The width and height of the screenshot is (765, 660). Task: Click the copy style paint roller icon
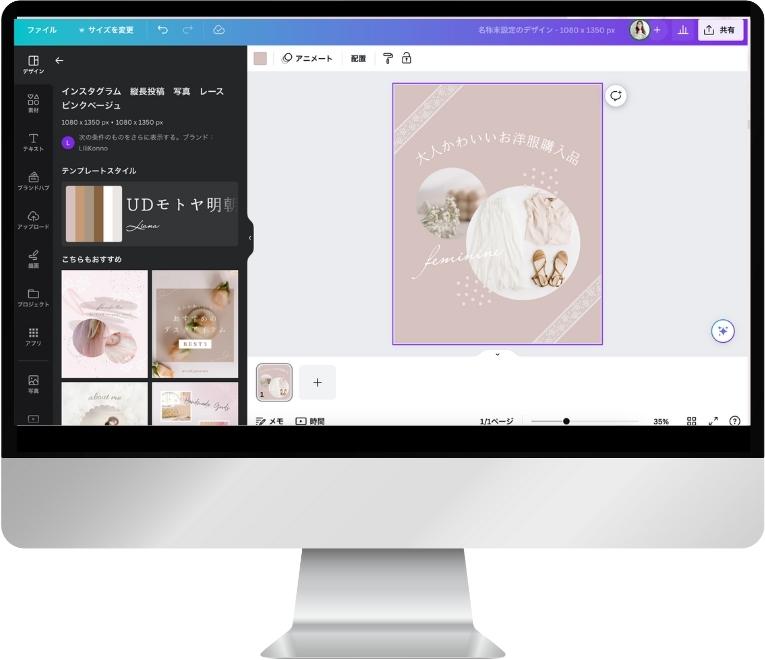click(x=388, y=59)
